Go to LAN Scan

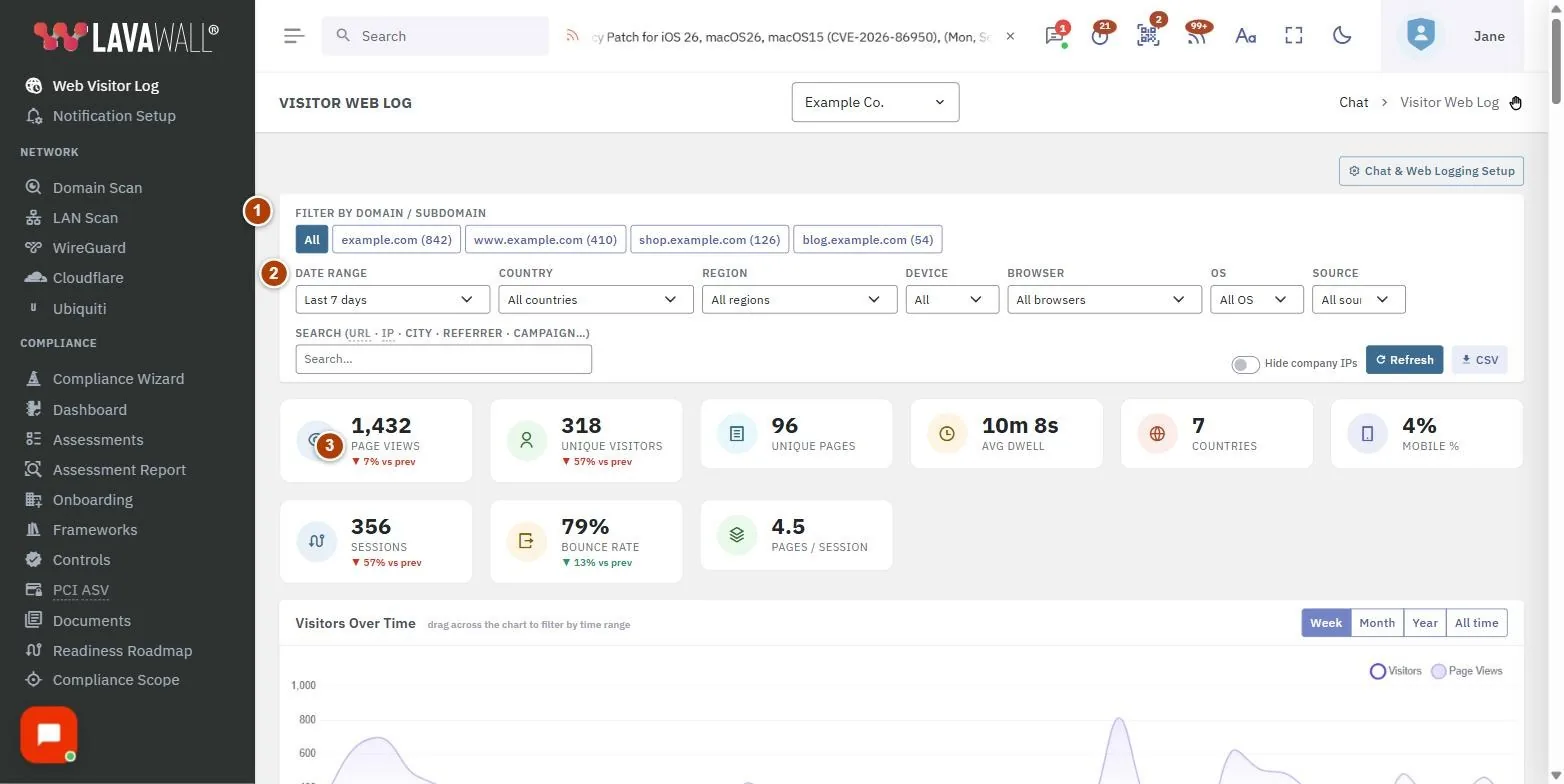[72, 218]
